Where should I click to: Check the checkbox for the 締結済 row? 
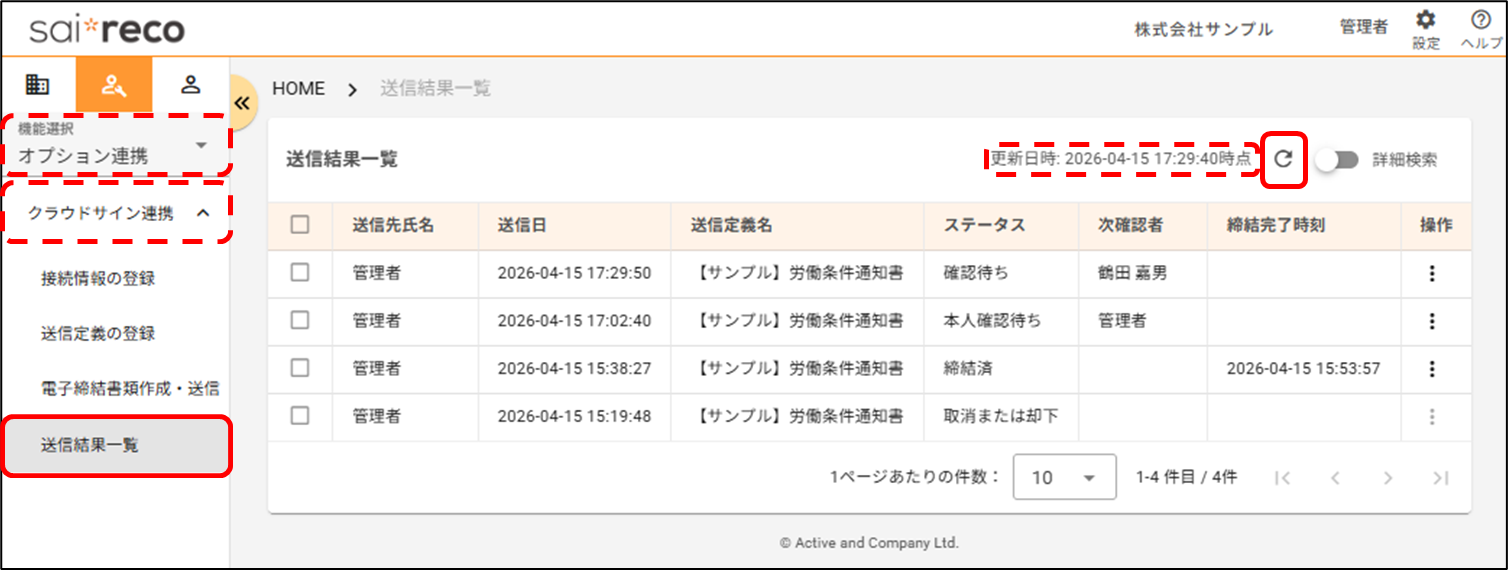point(300,368)
